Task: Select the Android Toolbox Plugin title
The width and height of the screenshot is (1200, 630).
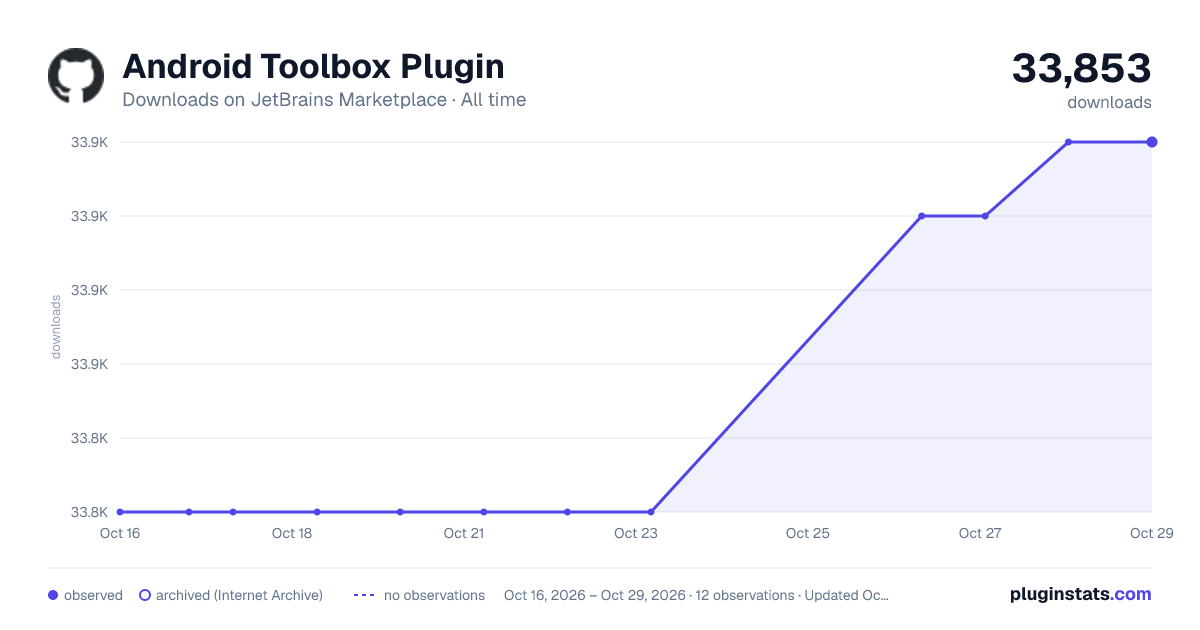Action: coord(313,67)
